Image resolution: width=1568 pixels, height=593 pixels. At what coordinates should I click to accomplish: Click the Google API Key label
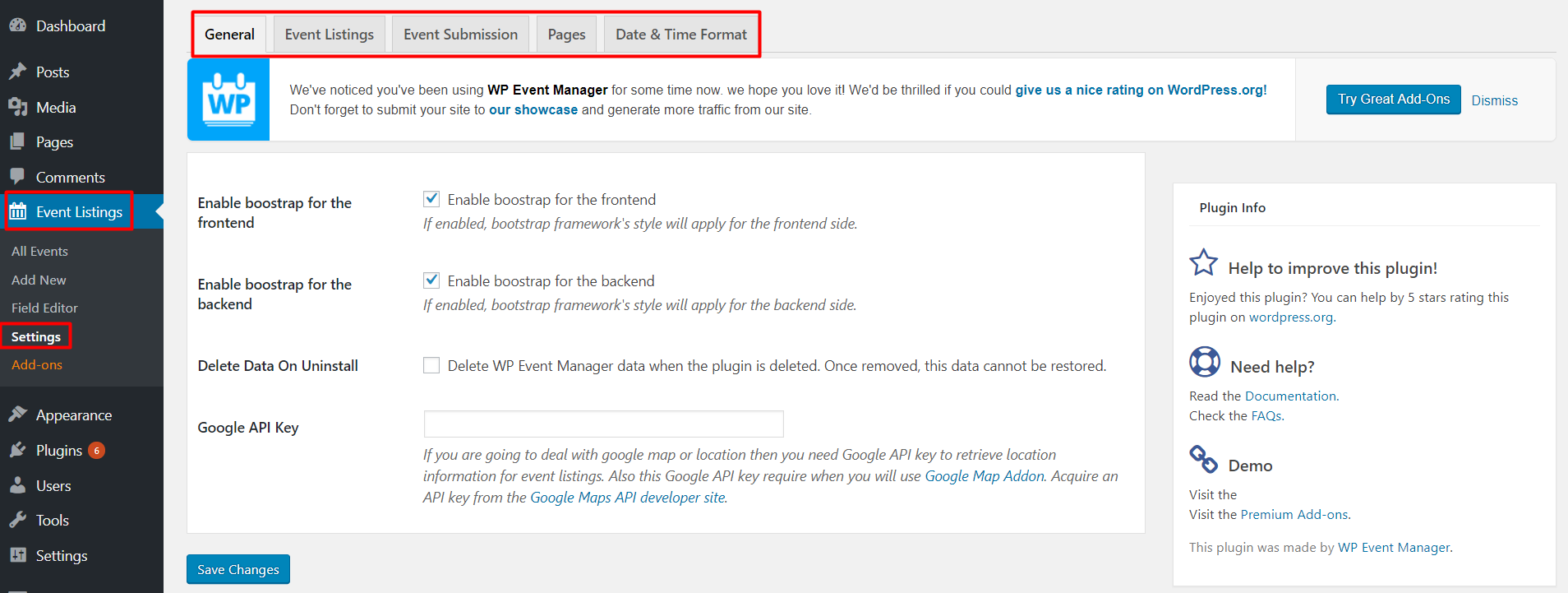(248, 427)
